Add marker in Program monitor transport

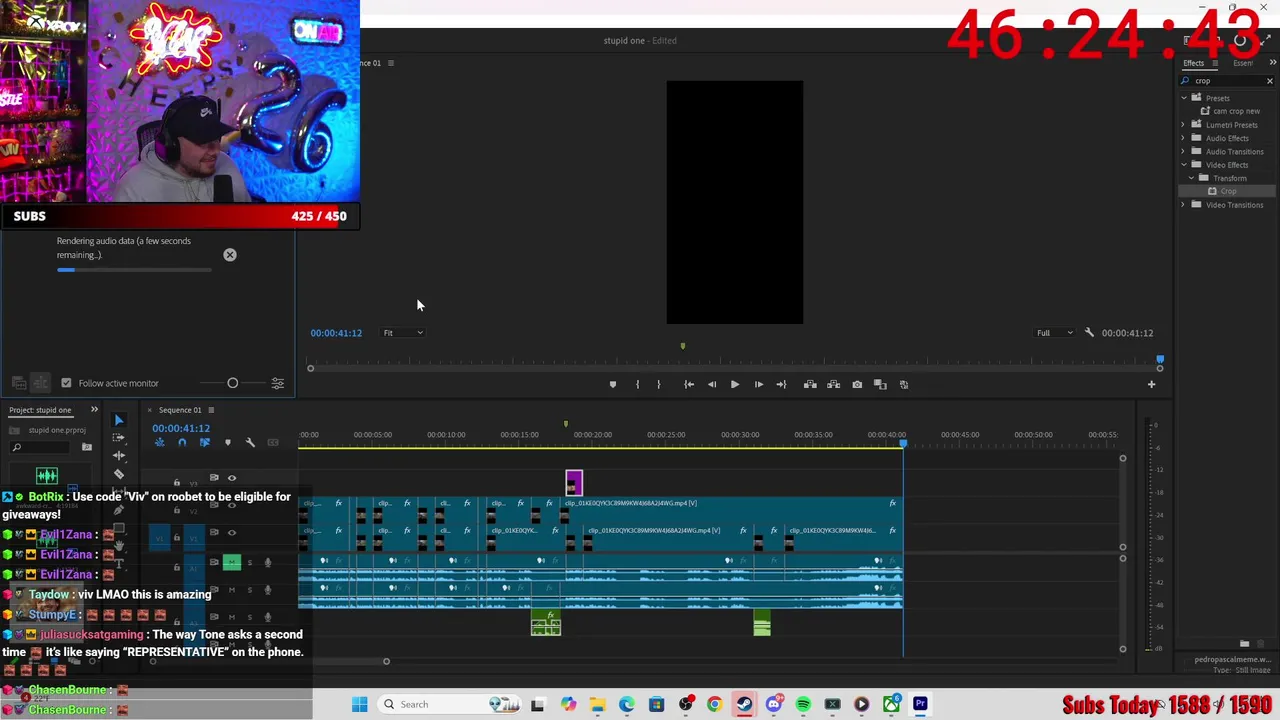(x=613, y=384)
